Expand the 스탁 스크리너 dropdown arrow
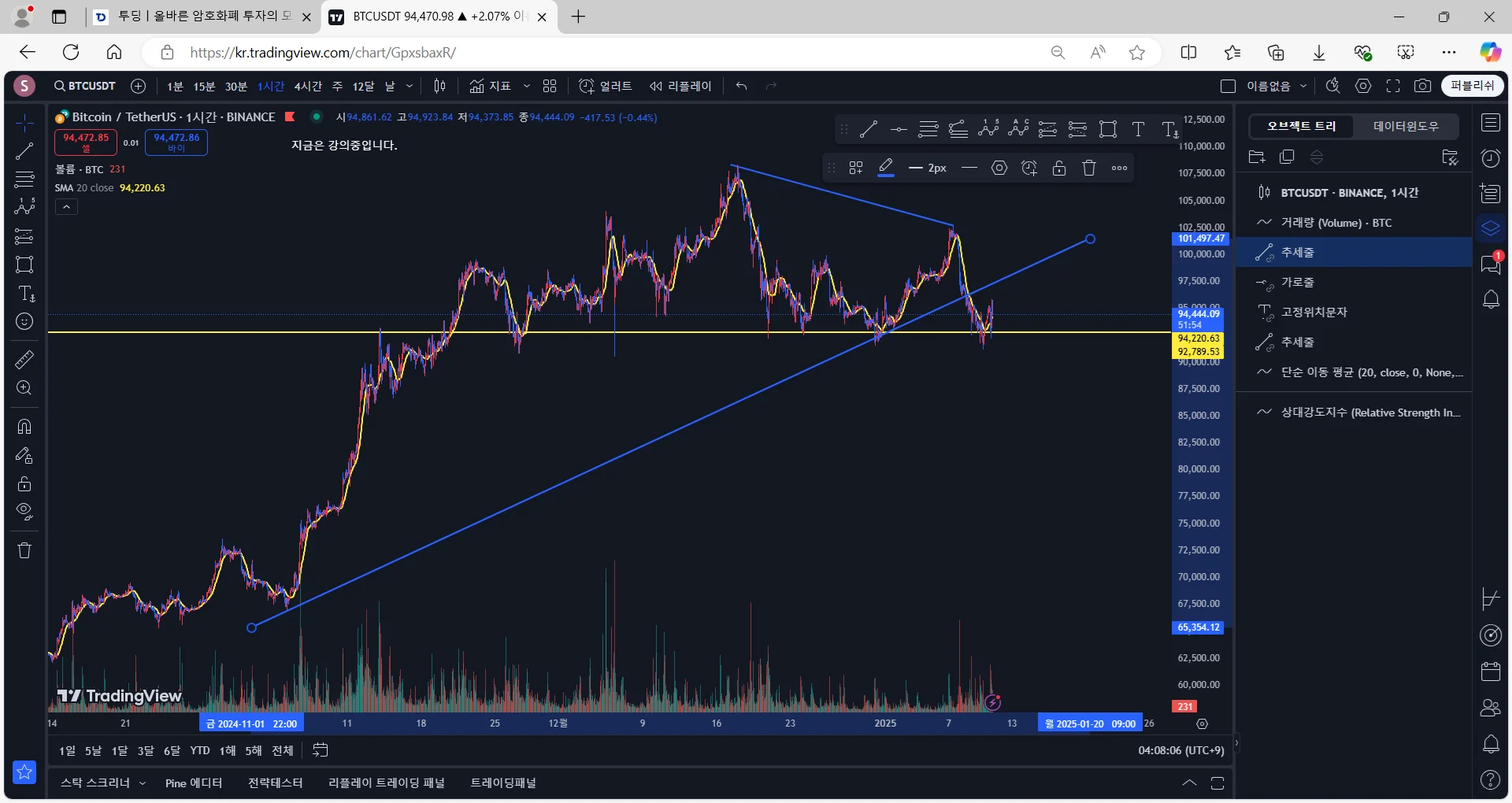This screenshot has width=1512, height=803. [143, 783]
